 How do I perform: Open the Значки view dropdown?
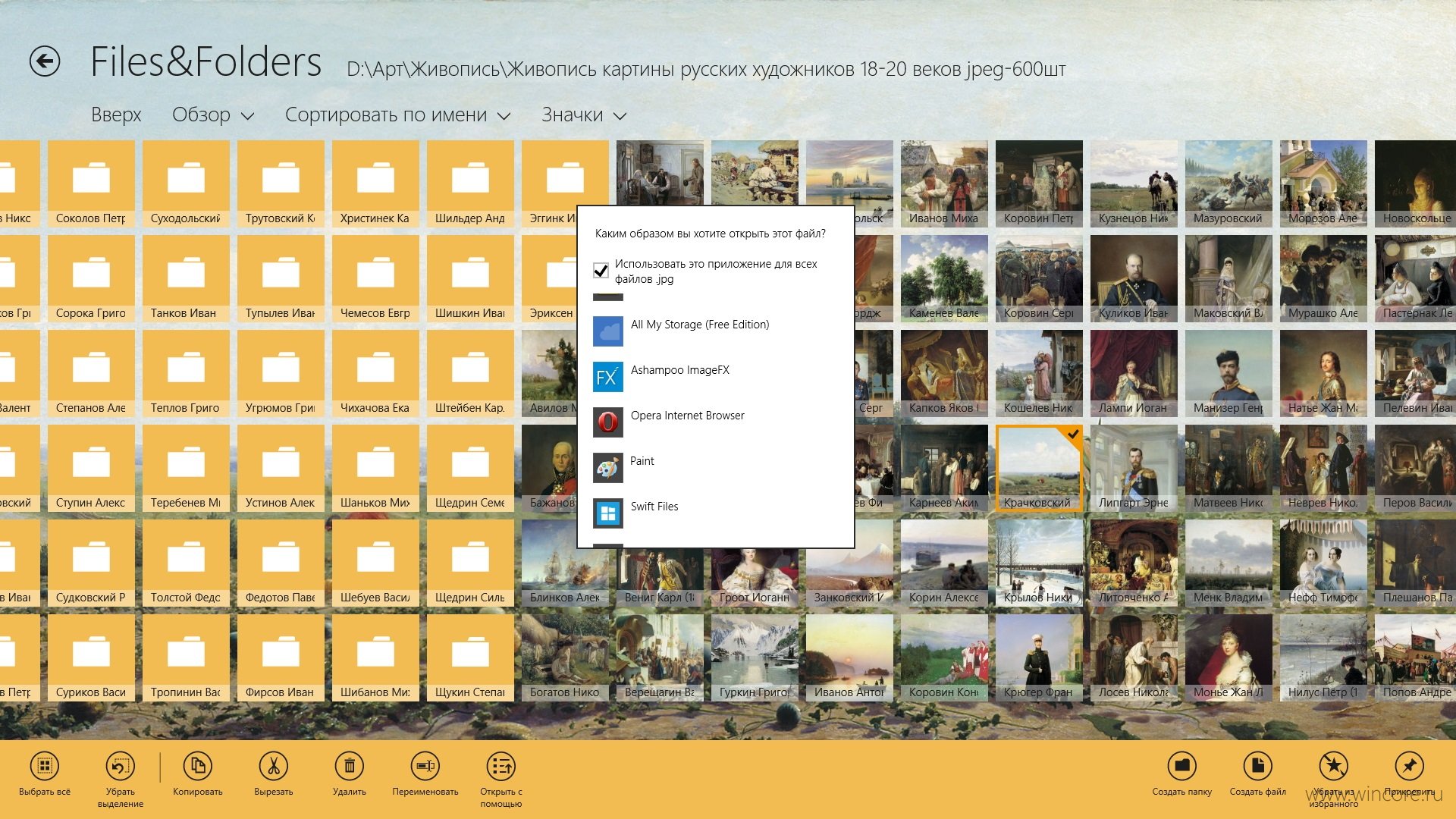(x=584, y=115)
